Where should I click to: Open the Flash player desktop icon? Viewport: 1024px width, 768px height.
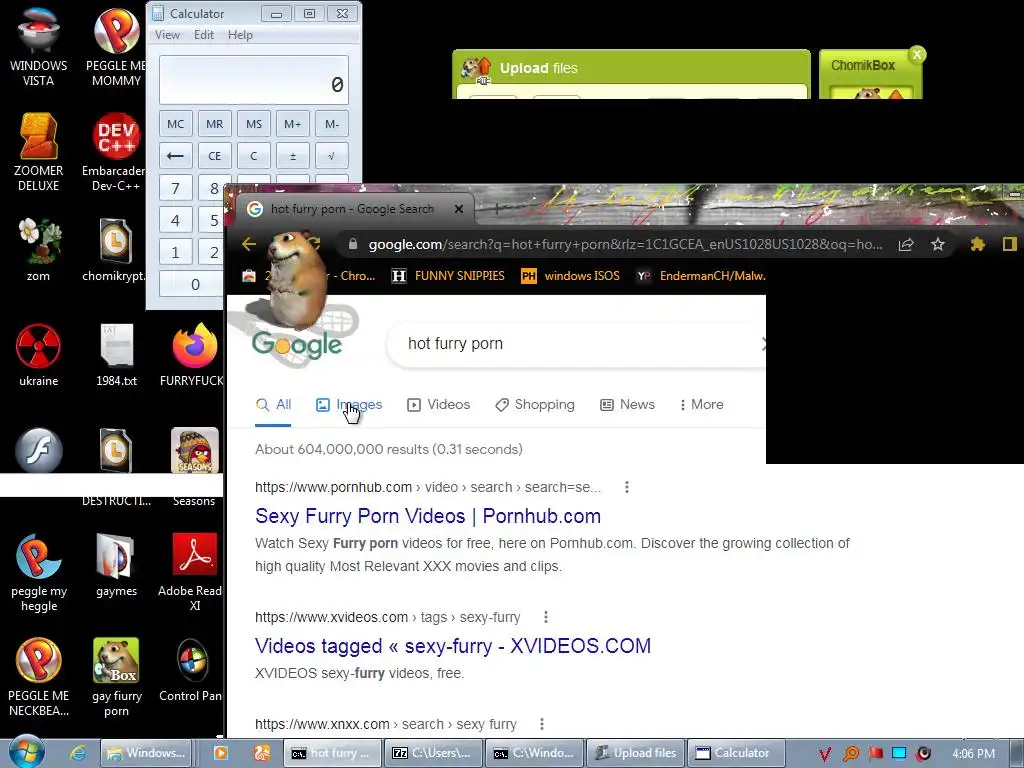39,451
